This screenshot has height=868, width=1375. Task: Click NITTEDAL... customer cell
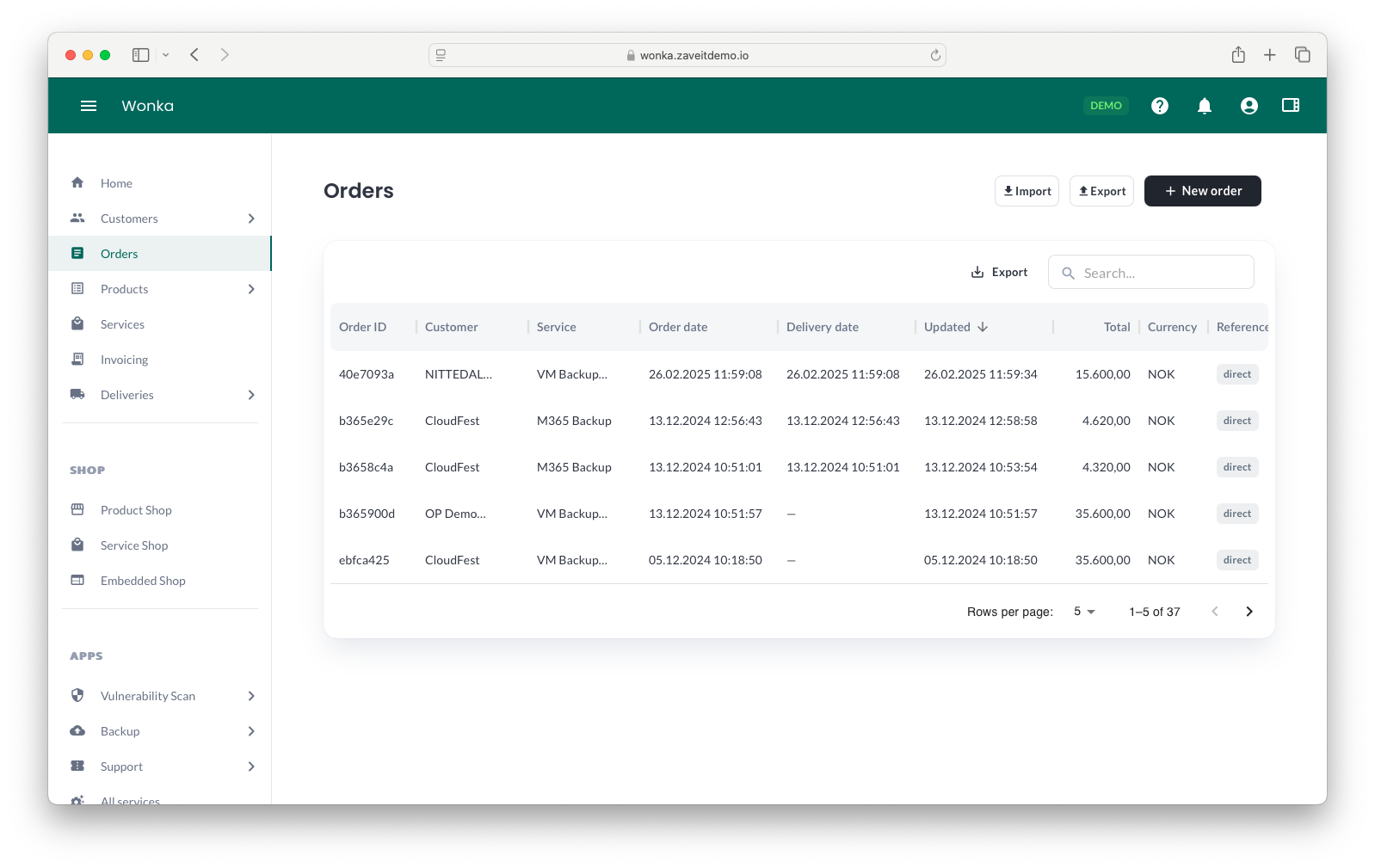[x=459, y=374]
